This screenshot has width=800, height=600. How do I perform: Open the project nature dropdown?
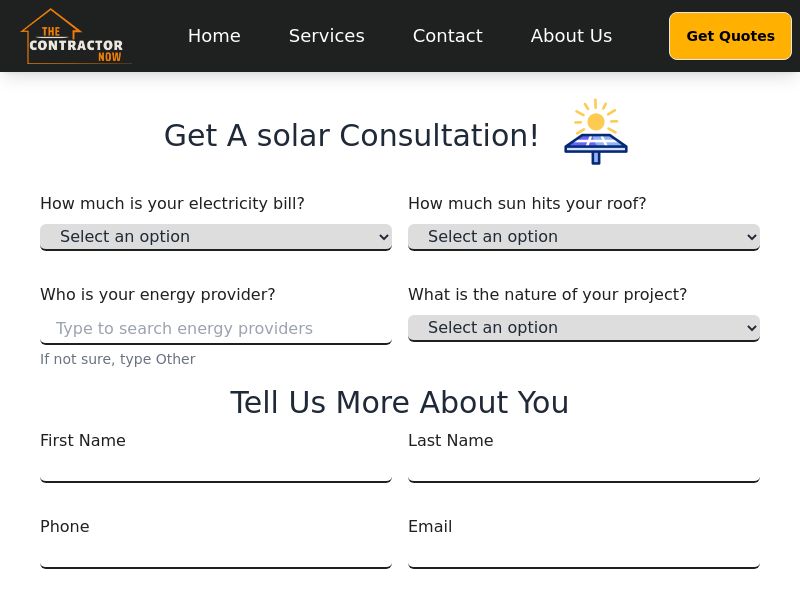(584, 327)
